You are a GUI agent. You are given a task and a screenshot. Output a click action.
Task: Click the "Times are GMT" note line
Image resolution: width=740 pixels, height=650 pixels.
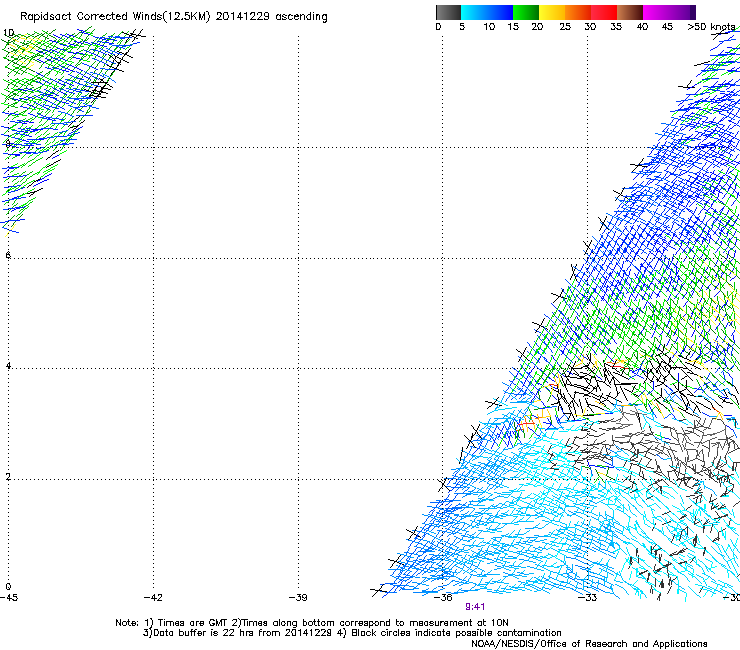[311, 623]
